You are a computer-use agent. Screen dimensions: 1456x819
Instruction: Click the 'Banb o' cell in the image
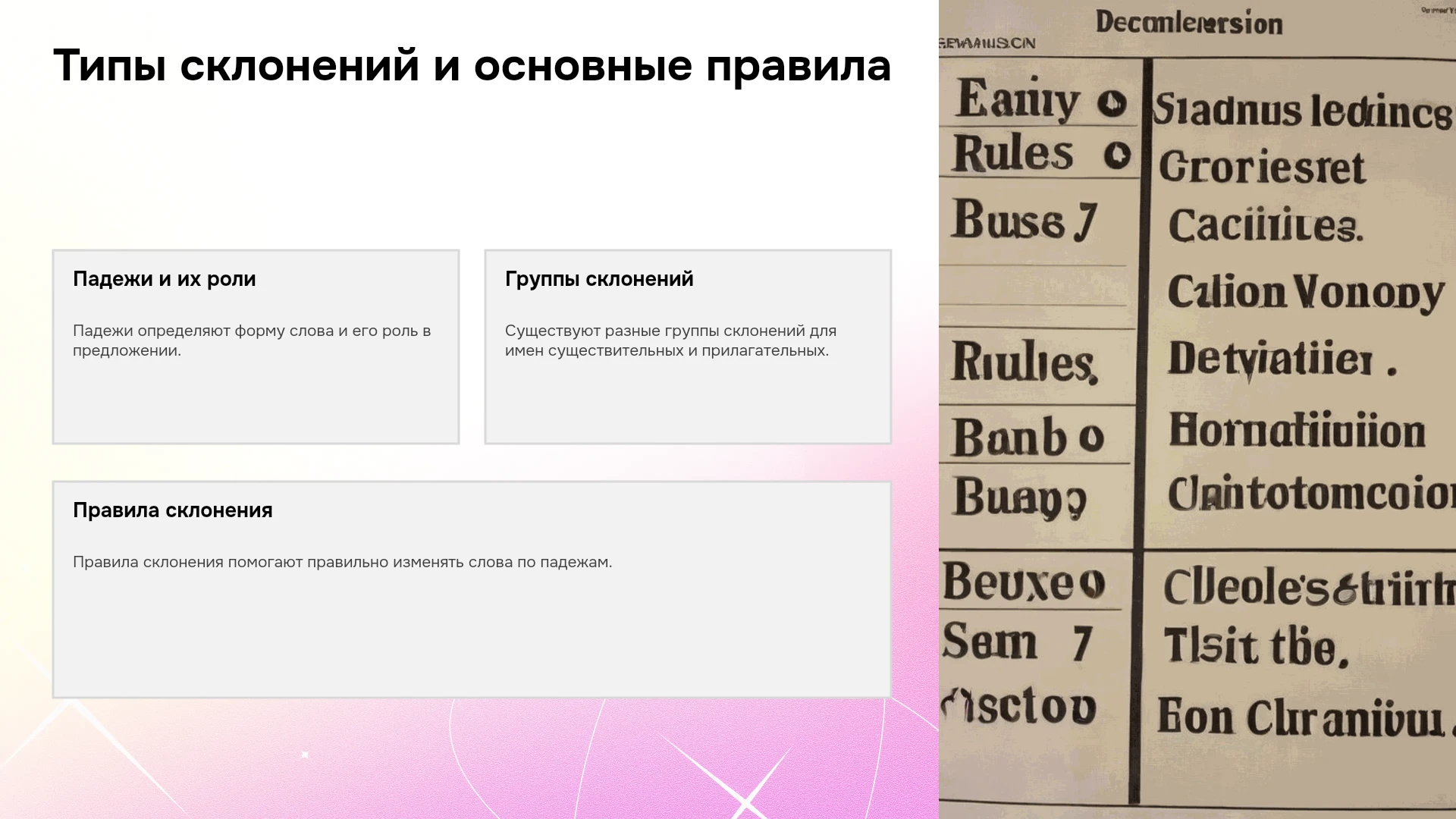pos(1028,438)
